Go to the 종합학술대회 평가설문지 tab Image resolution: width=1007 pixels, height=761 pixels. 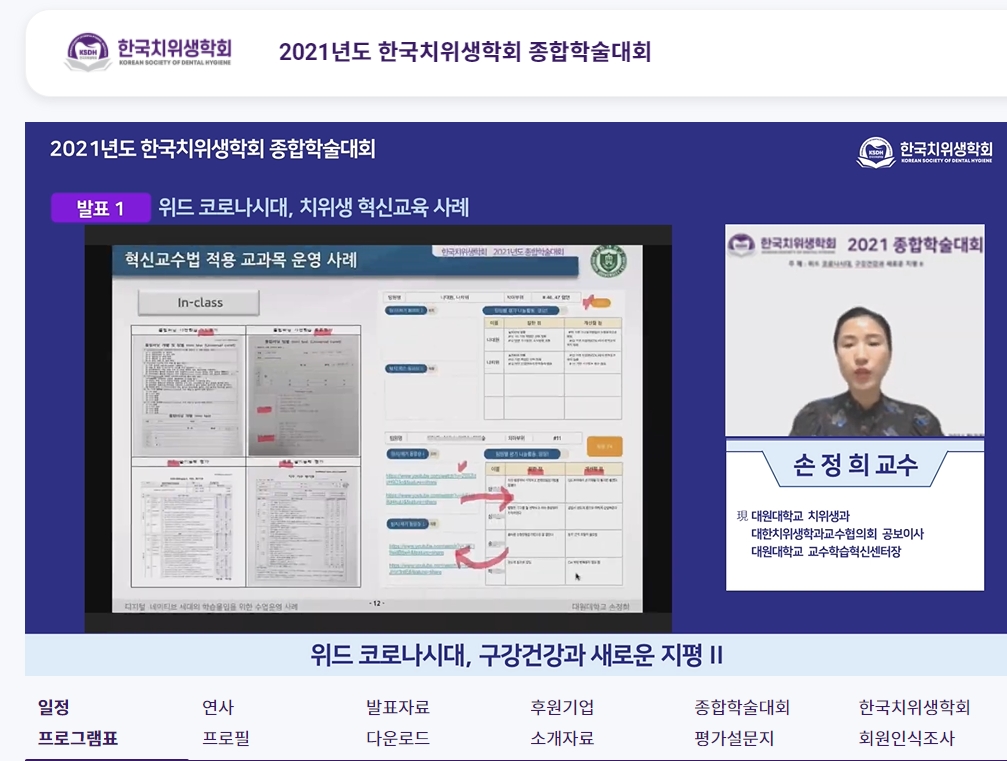tap(741, 723)
